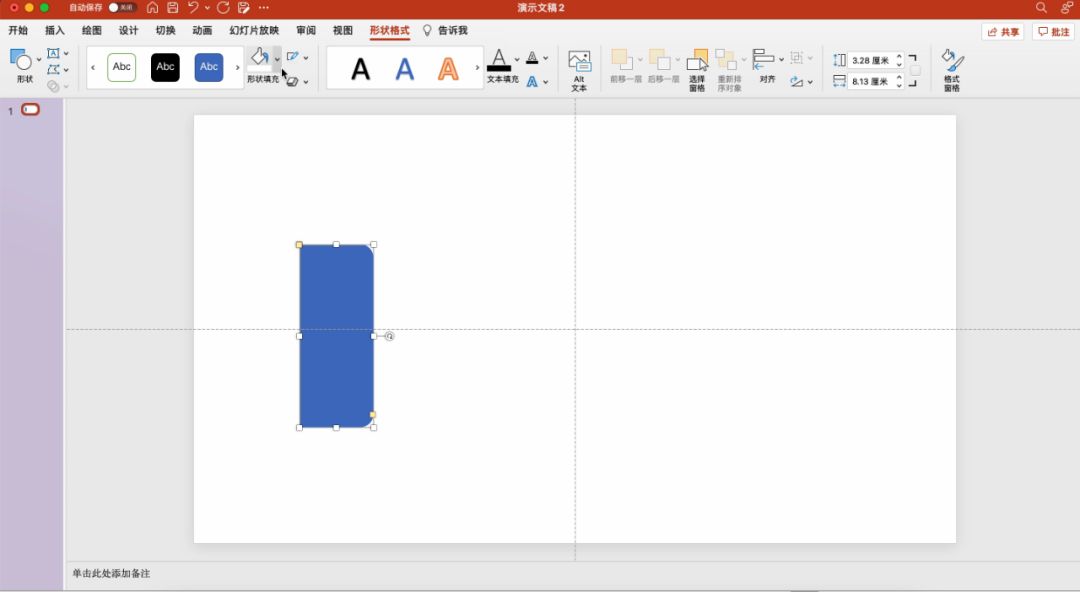This screenshot has height=592, width=1080.
Task: Open the Text Effects dropdown arrow
Action: [x=546, y=81]
